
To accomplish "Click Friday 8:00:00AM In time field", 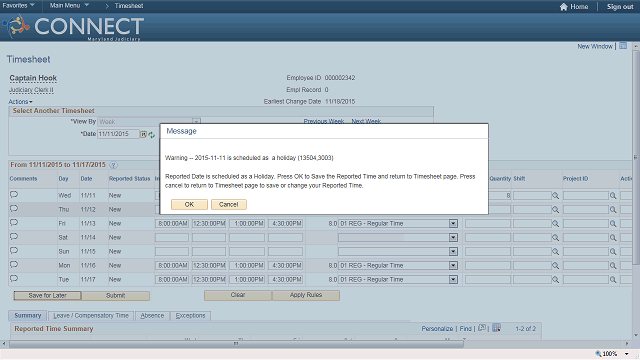I will [x=172, y=224].
